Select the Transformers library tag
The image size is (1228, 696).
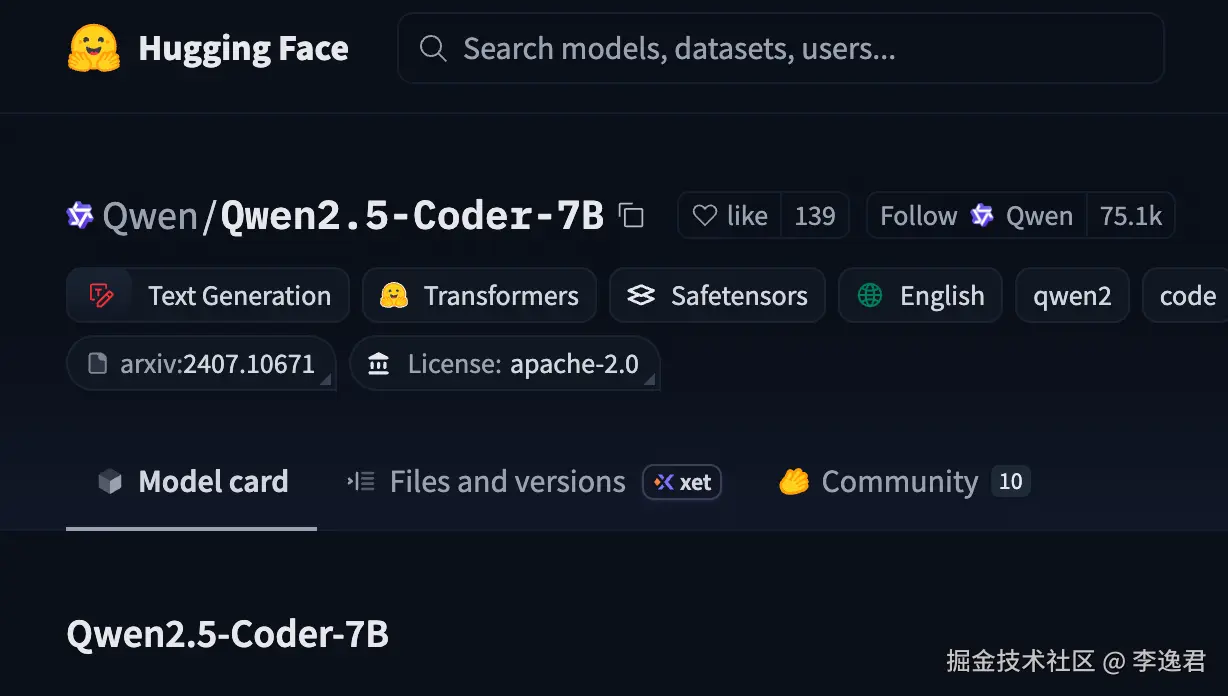(479, 296)
